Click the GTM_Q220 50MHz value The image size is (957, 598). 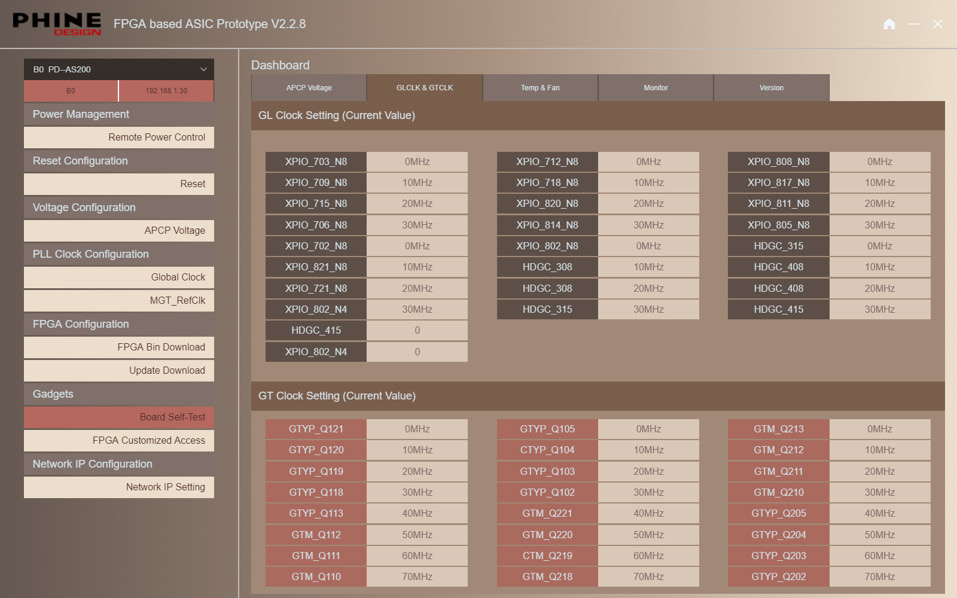coord(649,535)
